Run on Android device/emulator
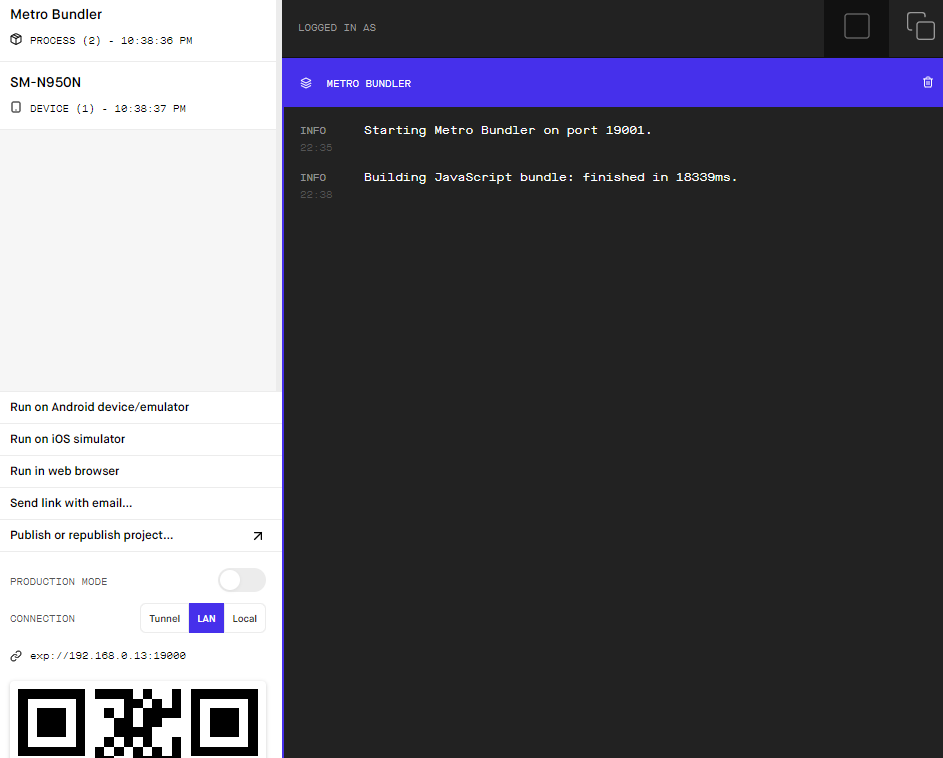Image resolution: width=943 pixels, height=758 pixels. [x=141, y=407]
